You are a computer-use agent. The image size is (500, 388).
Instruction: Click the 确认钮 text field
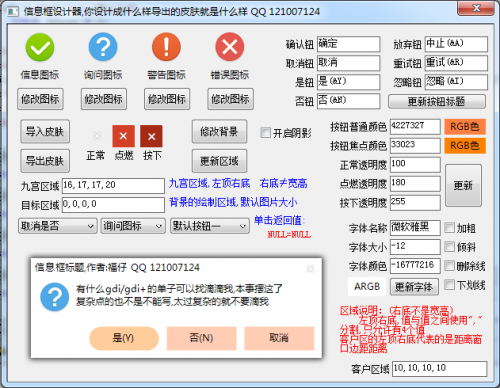[348, 44]
